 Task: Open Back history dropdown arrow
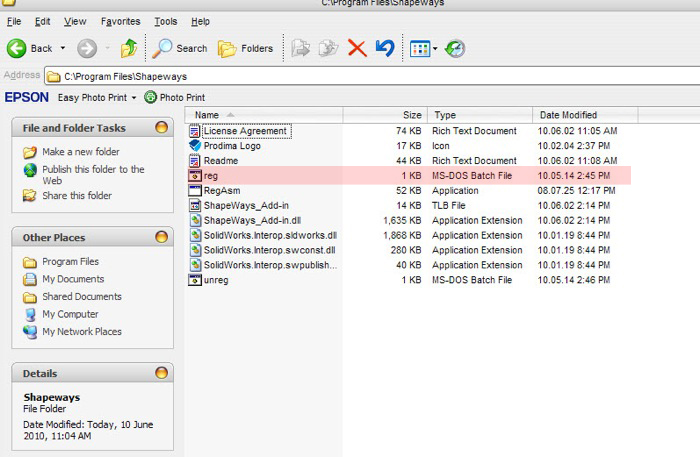pyautogui.click(x=63, y=48)
